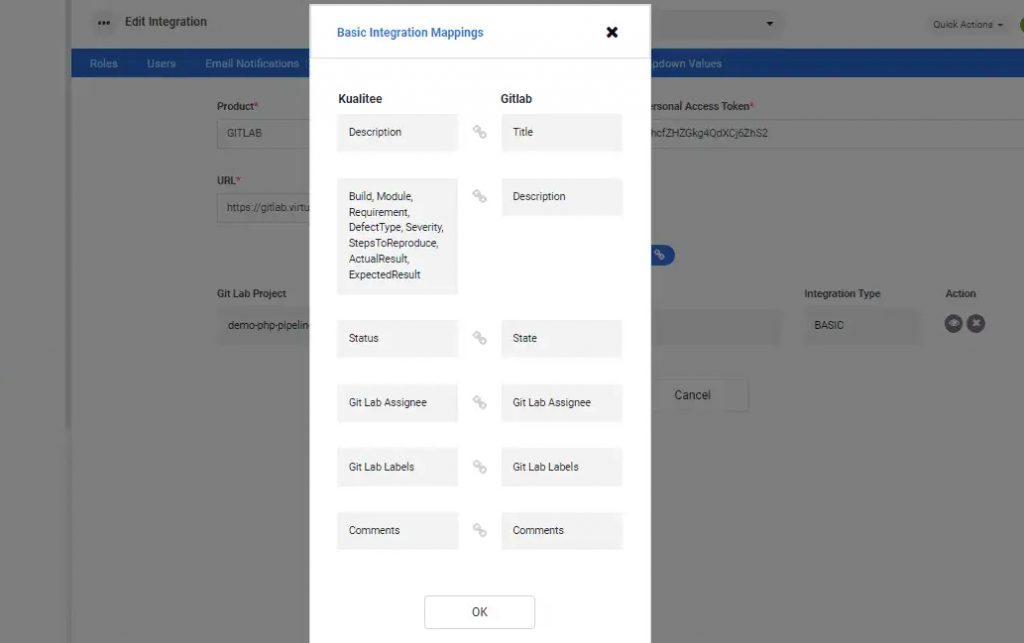This screenshot has height=643, width=1024.
Task: Delete integration with the X icon in Action column
Action: [976, 323]
